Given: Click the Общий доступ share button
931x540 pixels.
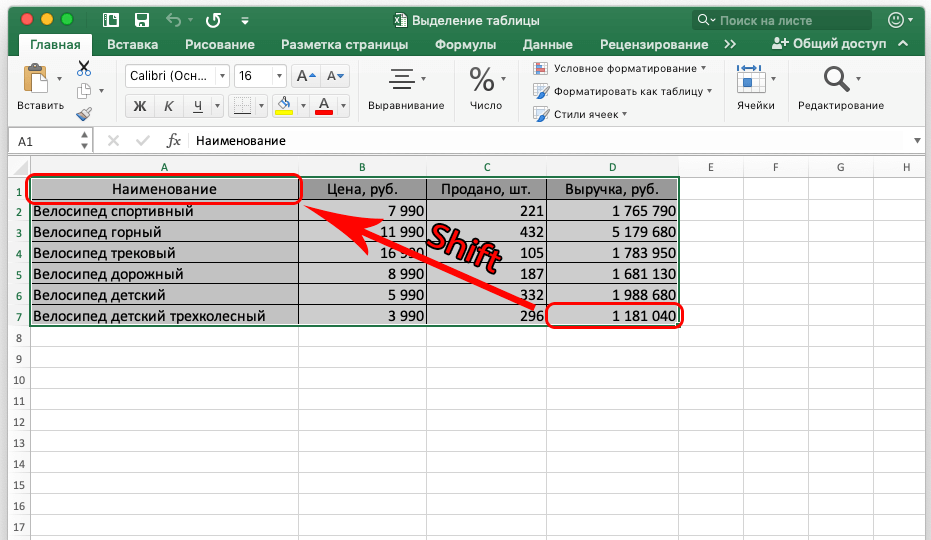Looking at the screenshot, I should click(828, 44).
